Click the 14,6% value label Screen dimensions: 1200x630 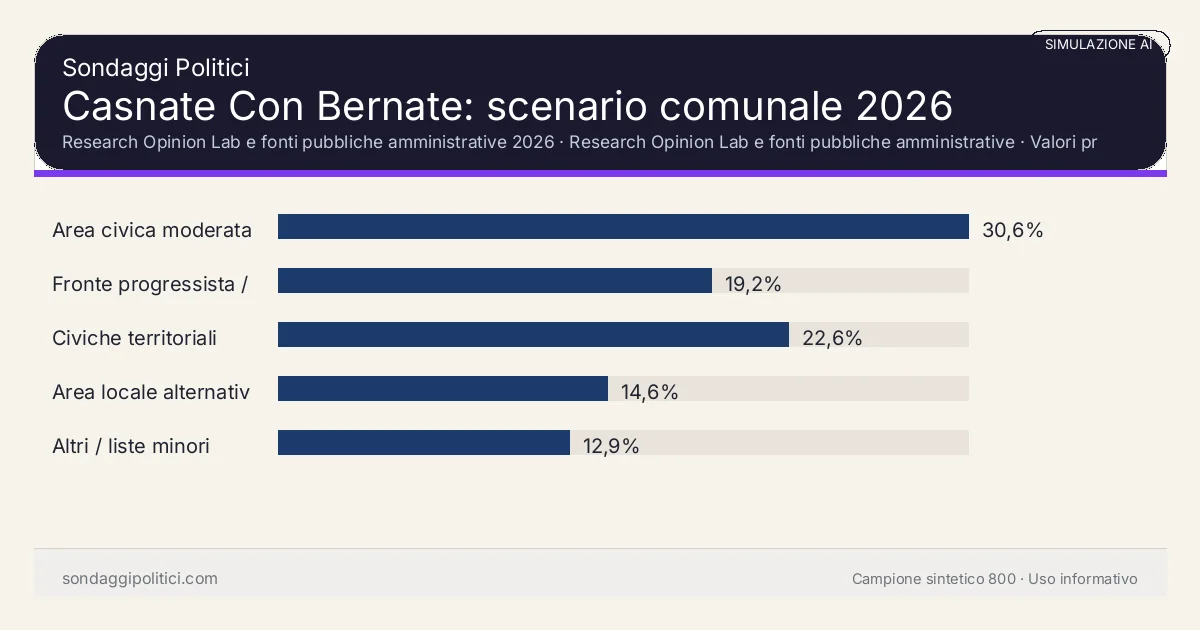coord(649,392)
